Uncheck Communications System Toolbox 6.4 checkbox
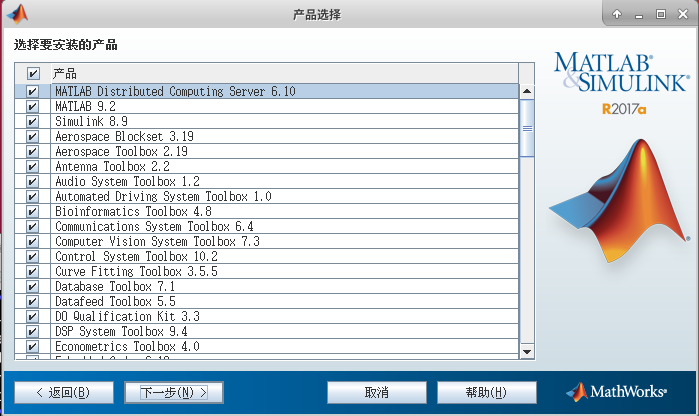 point(32,227)
